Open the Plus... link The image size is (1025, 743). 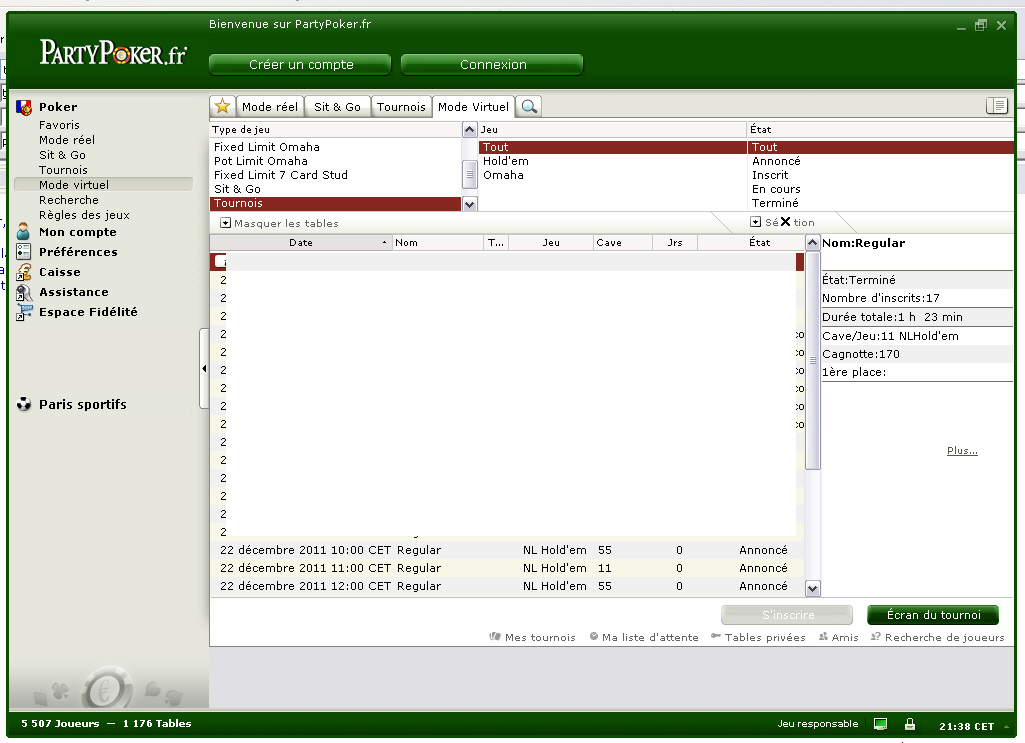(962, 450)
